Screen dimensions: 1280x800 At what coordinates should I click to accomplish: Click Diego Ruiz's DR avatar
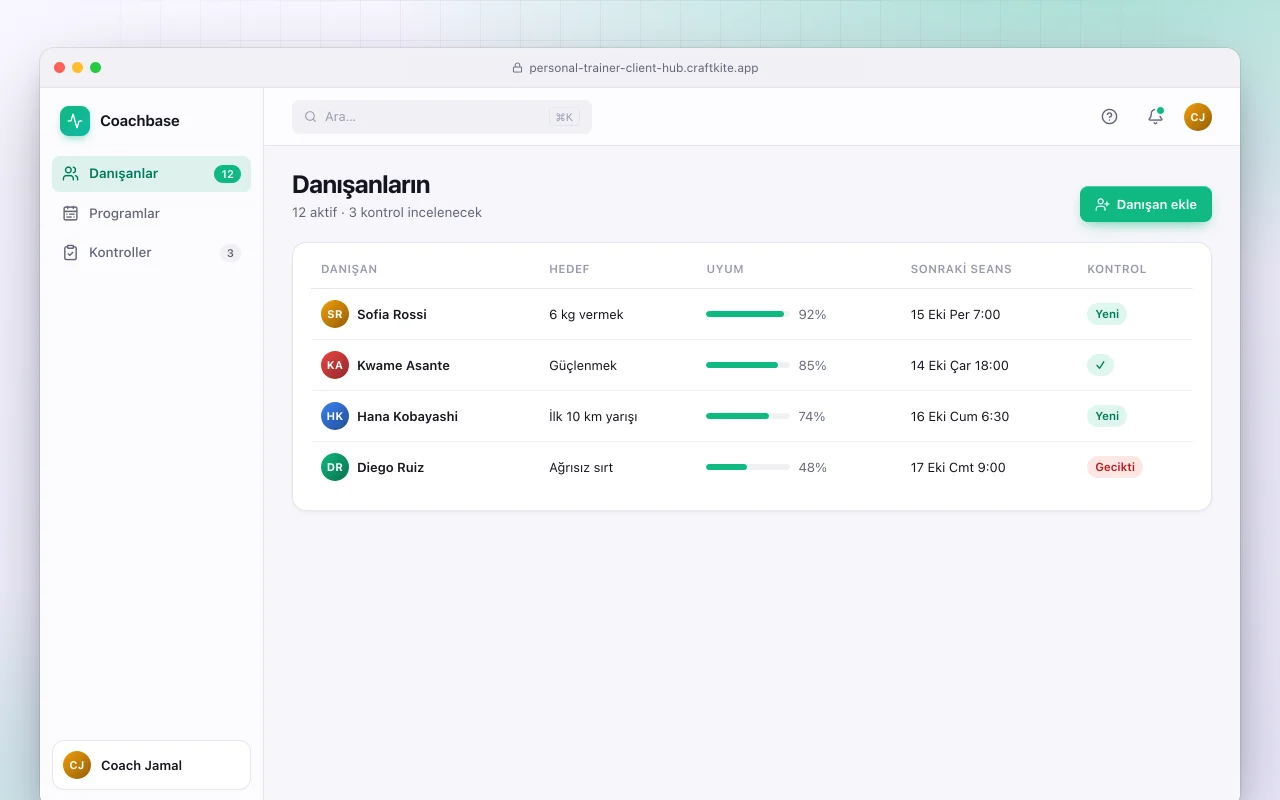(335, 467)
